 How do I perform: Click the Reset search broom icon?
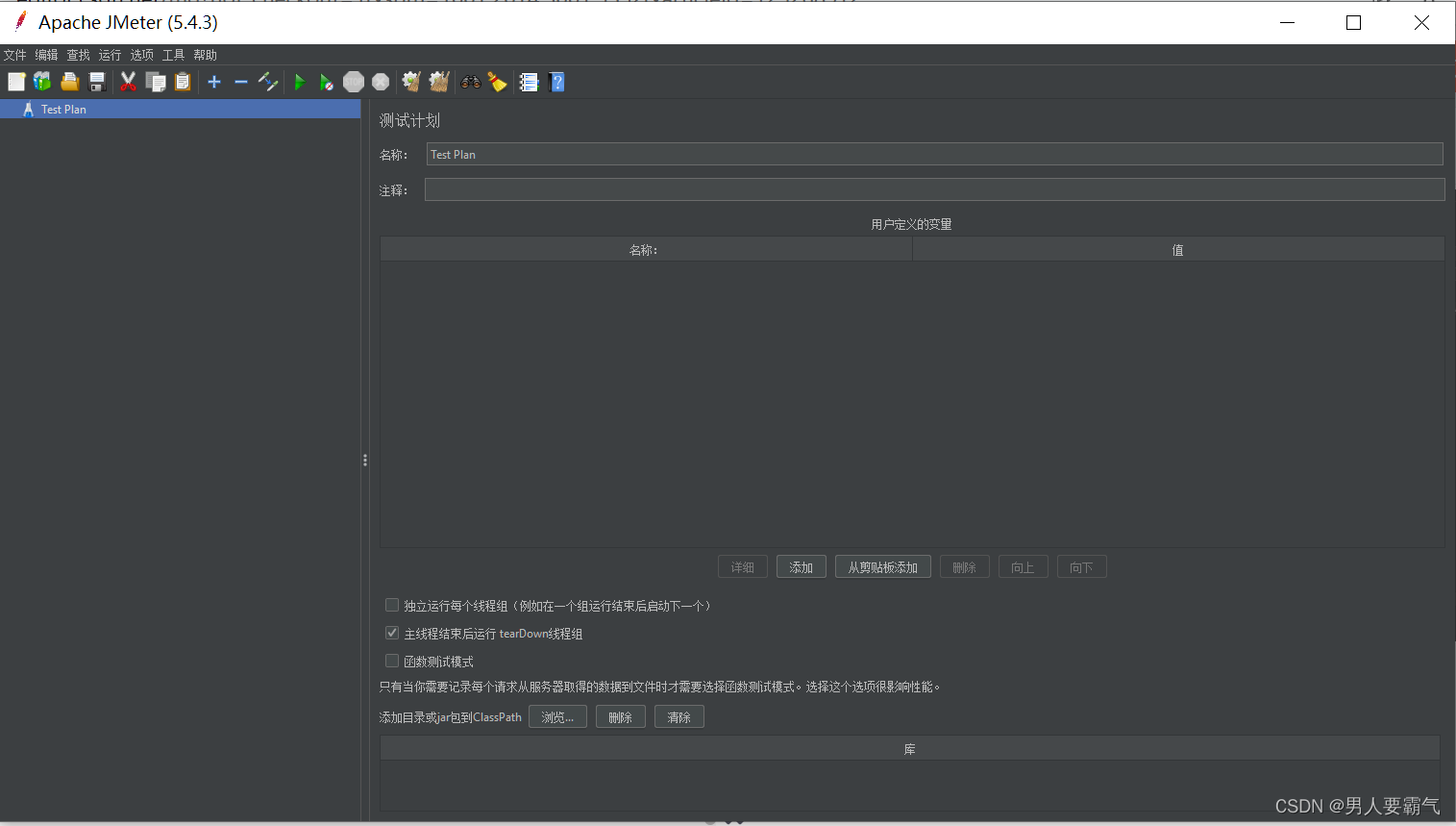point(497,83)
